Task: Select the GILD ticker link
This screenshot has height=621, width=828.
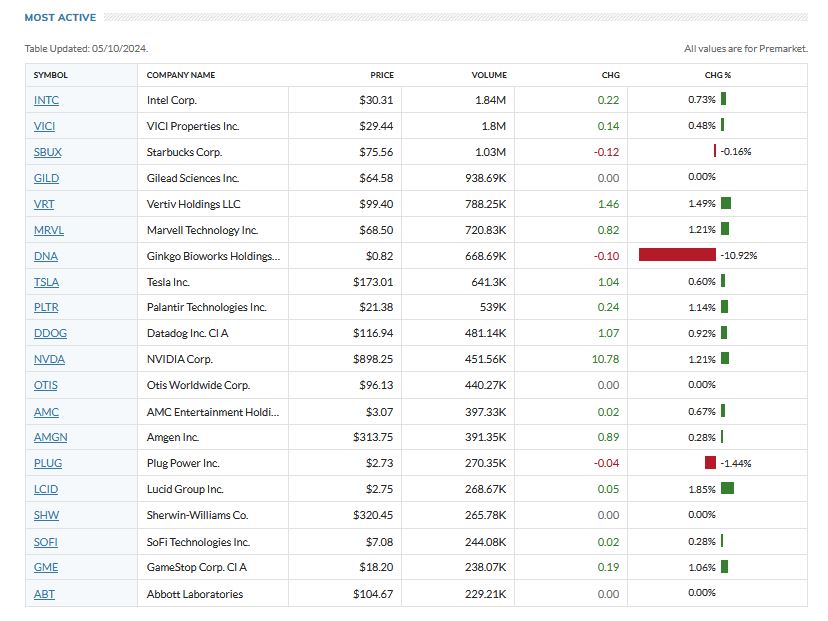Action: click(x=46, y=178)
